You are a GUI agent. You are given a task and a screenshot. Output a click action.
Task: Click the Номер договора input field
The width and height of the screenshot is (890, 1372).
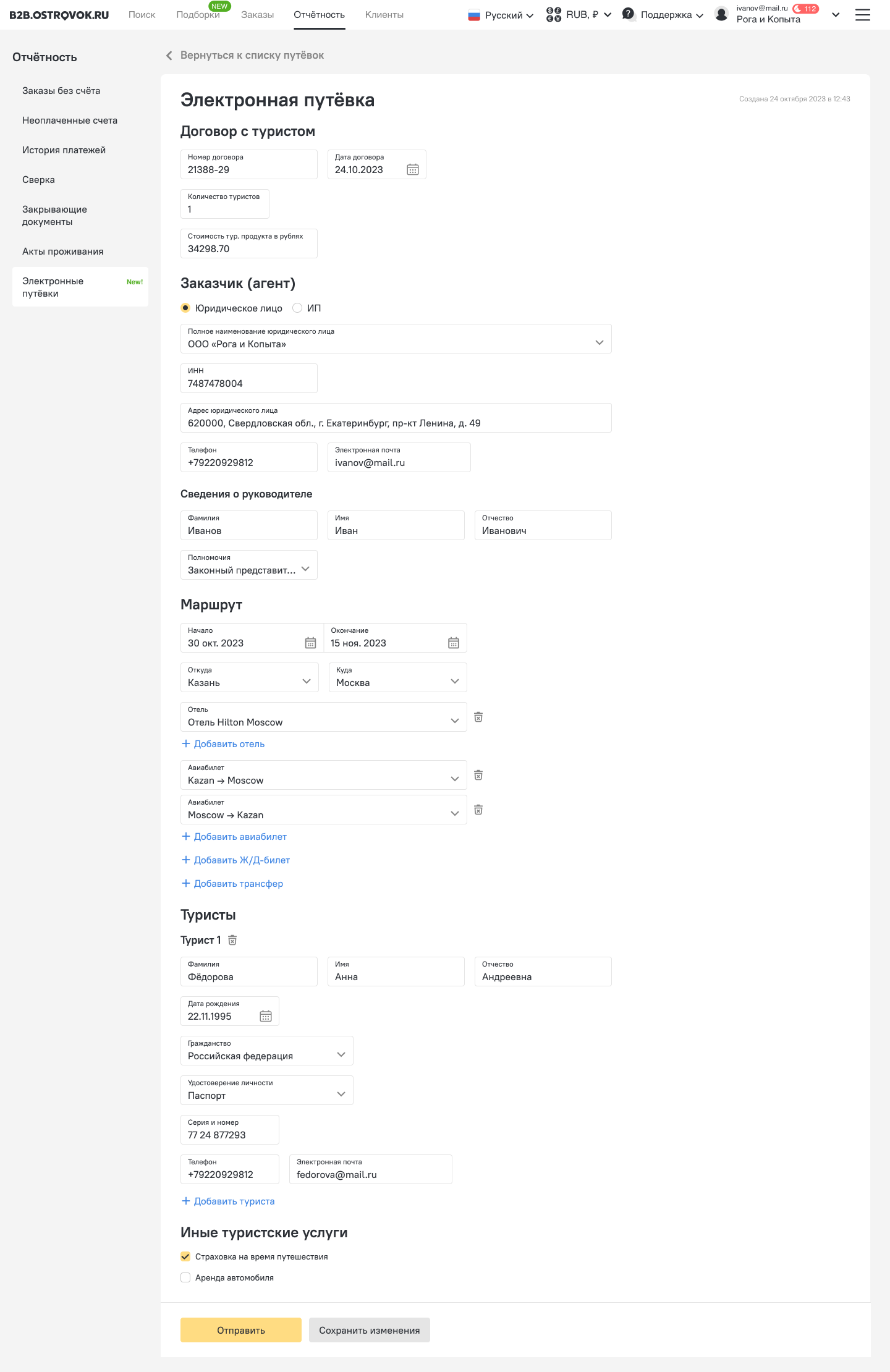(x=249, y=164)
